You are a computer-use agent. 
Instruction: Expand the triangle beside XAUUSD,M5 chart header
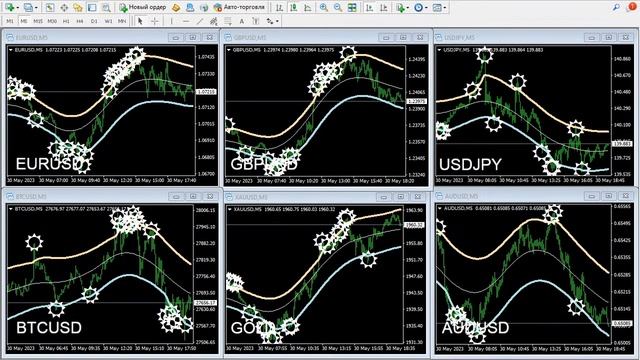pos(229,209)
